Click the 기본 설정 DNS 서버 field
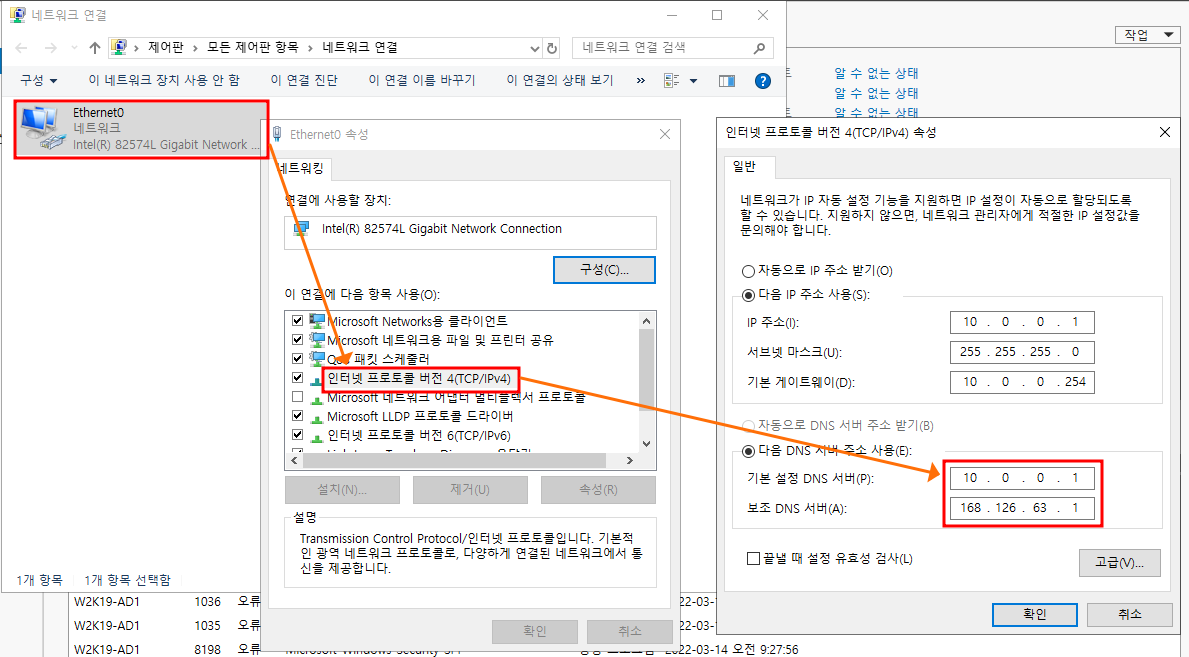The image size is (1189, 657). (x=1021, y=478)
